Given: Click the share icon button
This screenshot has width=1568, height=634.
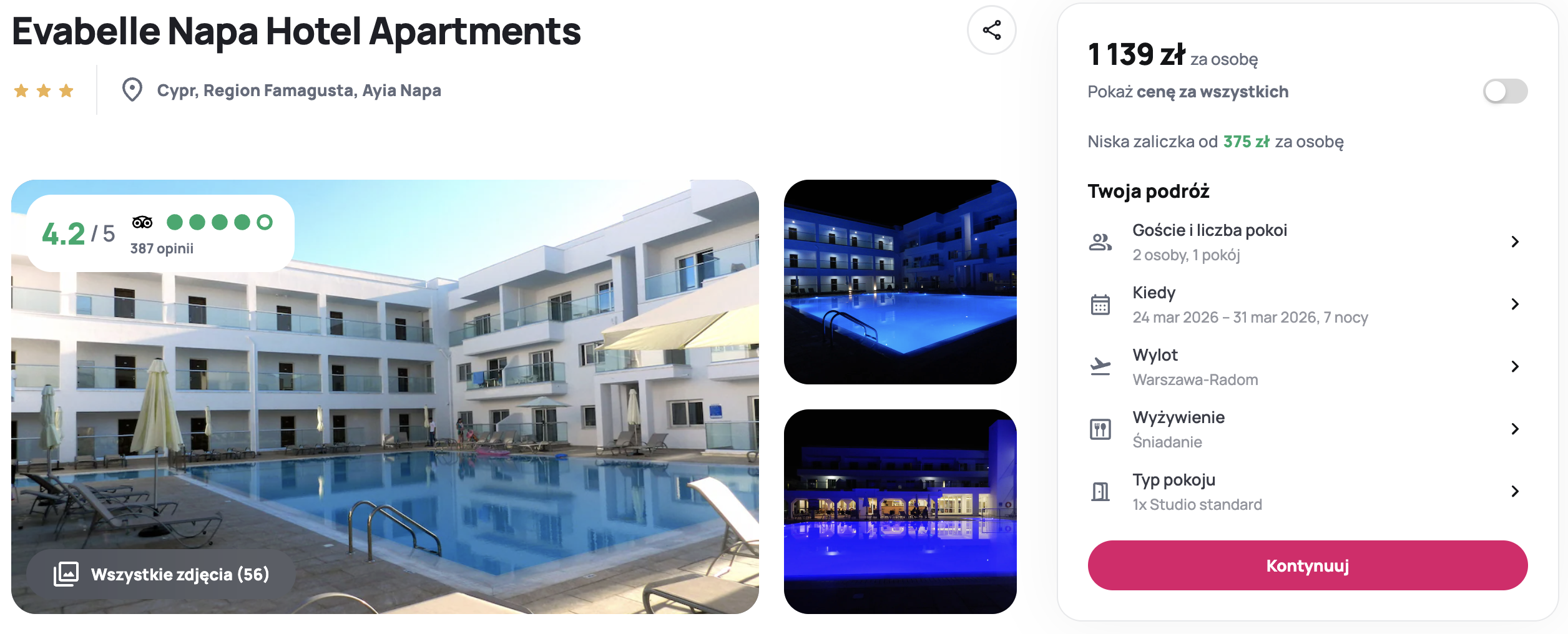Looking at the screenshot, I should point(991,30).
